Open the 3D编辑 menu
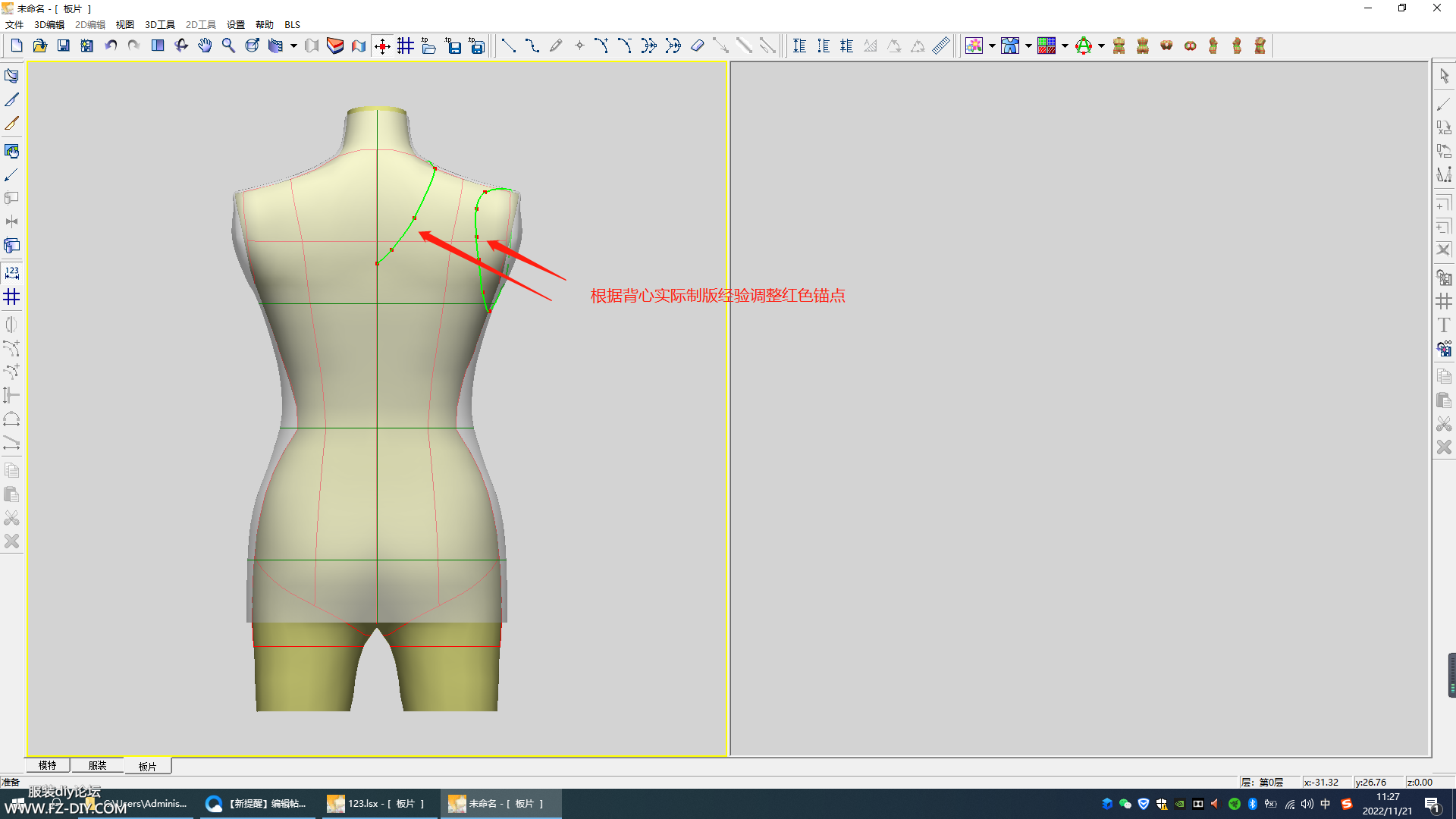 (x=49, y=25)
